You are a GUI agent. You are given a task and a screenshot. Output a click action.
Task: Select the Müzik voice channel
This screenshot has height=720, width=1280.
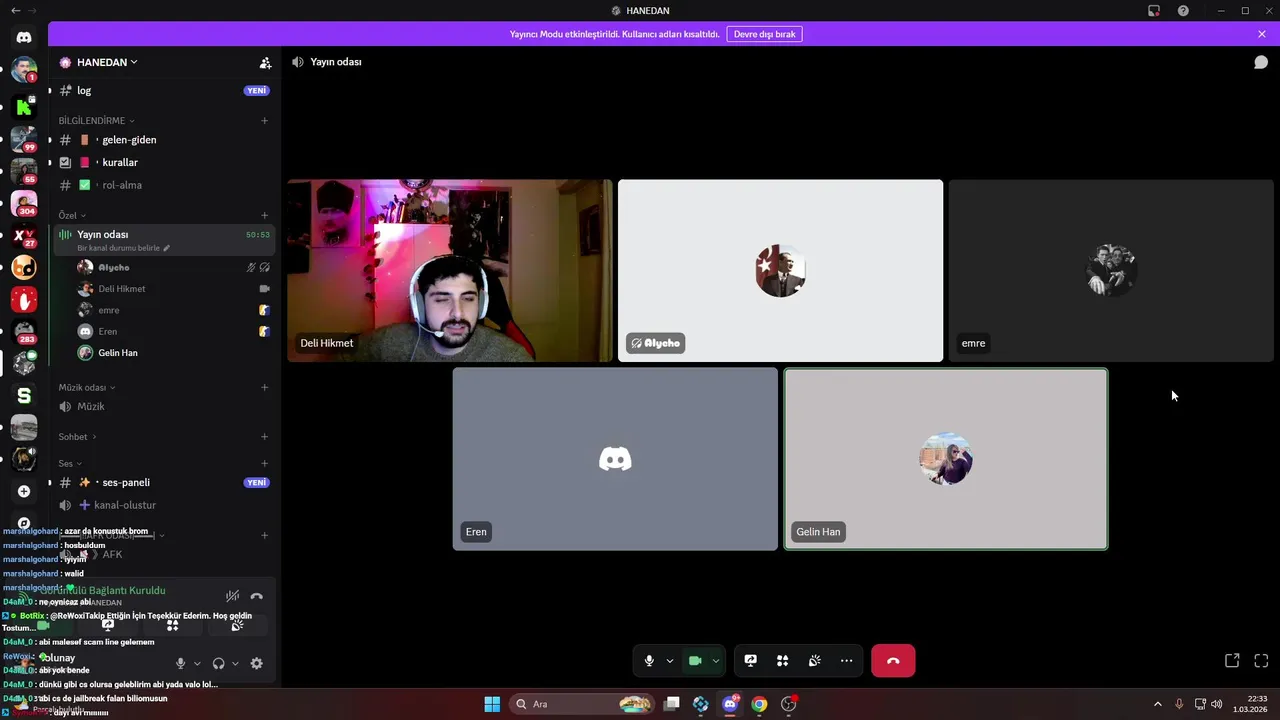164,406
